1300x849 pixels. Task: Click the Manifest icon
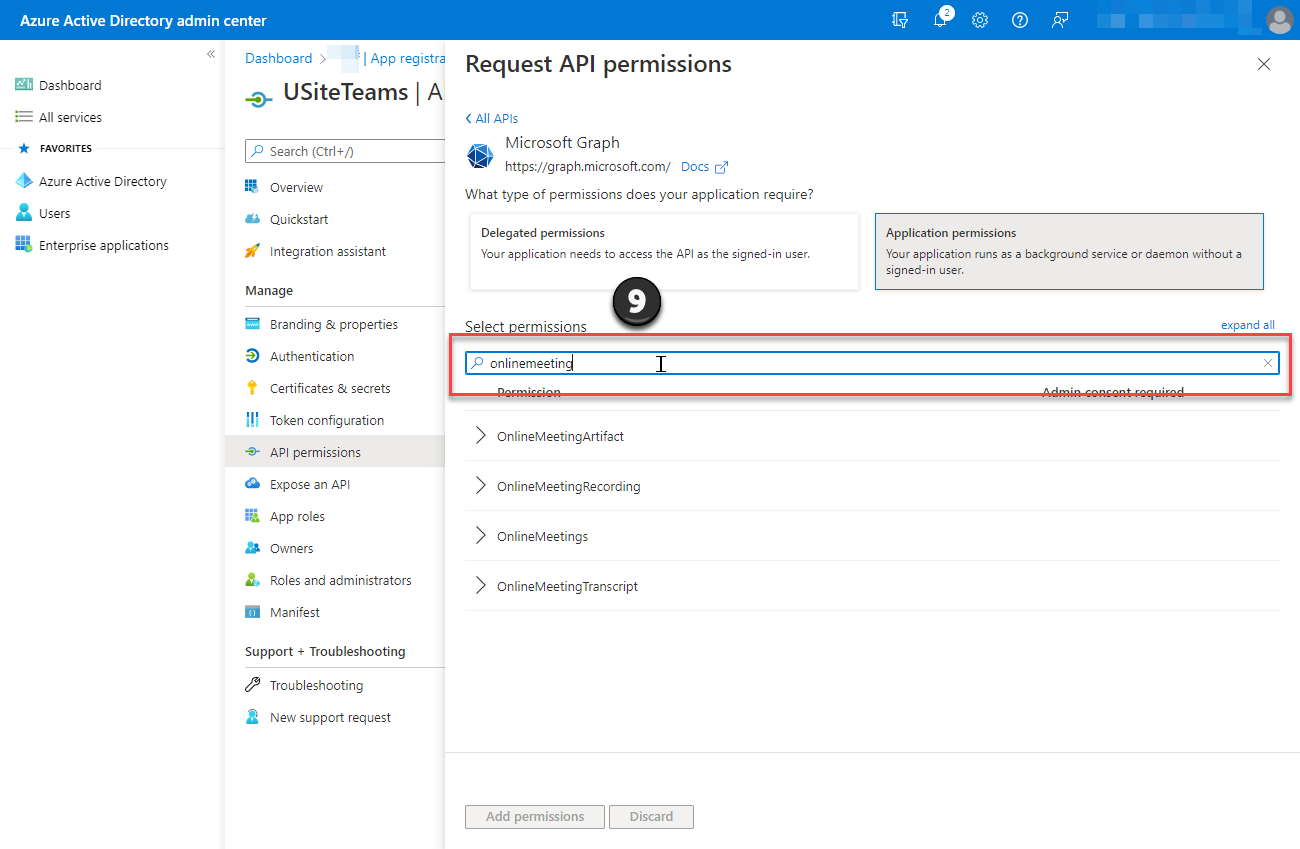pyautogui.click(x=252, y=612)
